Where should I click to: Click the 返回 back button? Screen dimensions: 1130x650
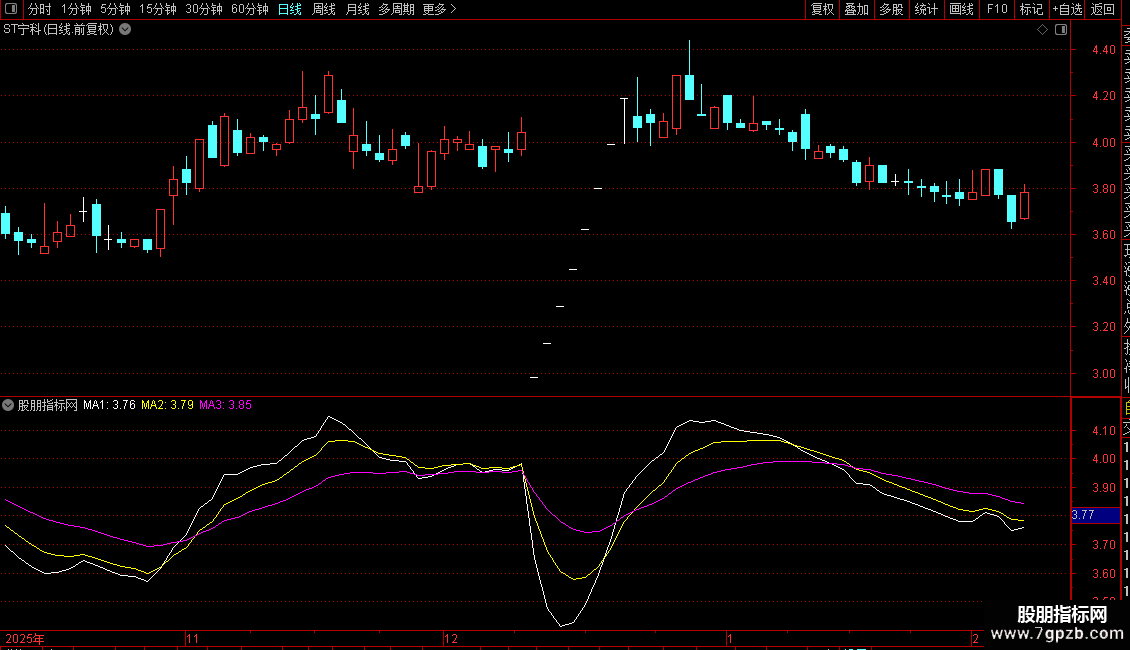(1103, 9)
